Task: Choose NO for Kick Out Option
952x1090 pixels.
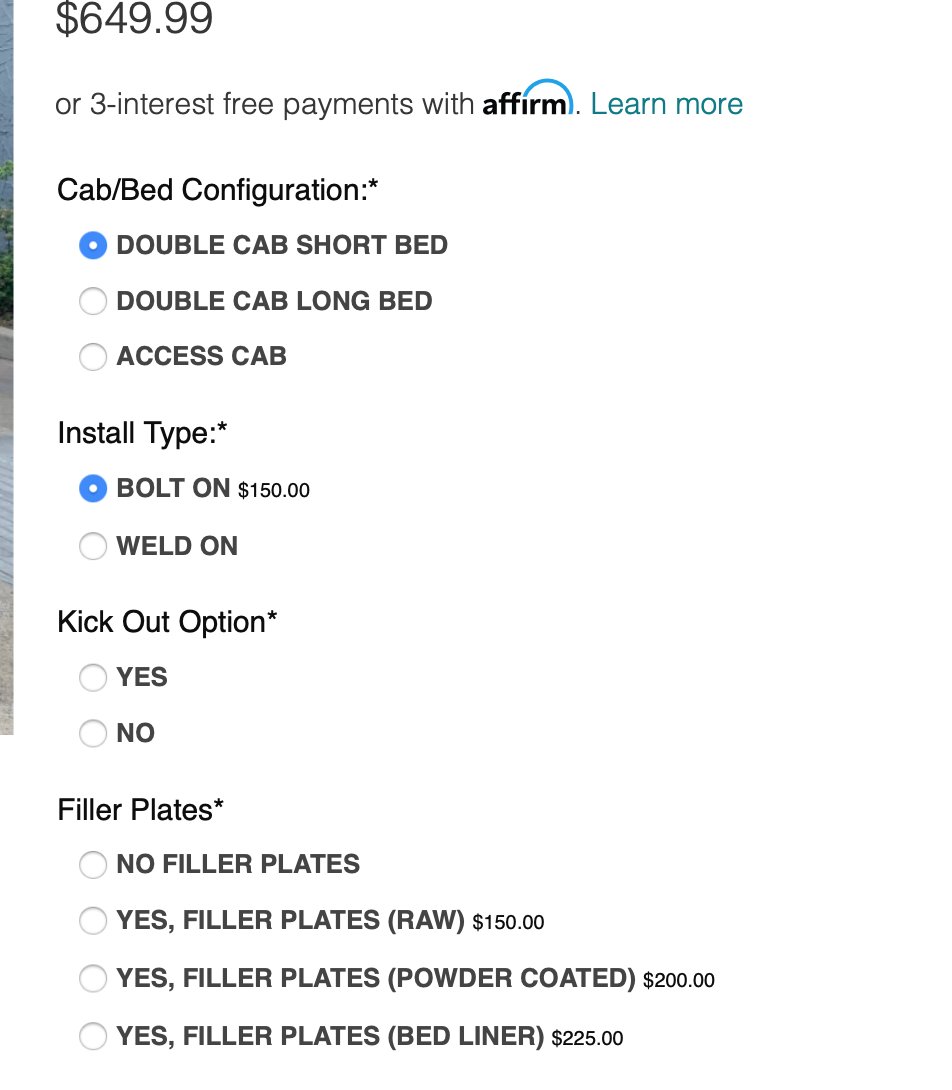Action: click(92, 733)
